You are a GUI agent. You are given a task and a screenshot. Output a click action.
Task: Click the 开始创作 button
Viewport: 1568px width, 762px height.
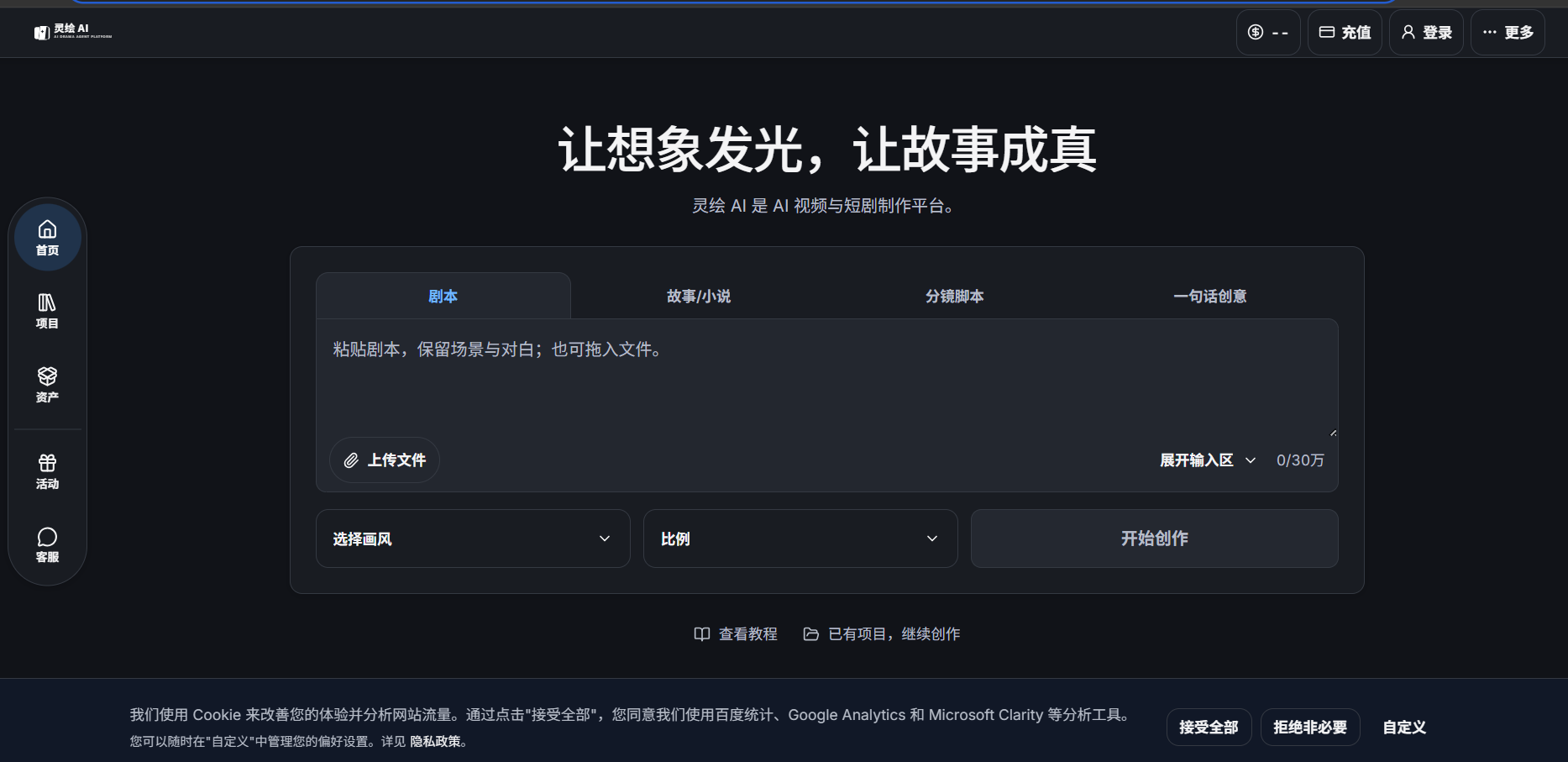click(1155, 539)
